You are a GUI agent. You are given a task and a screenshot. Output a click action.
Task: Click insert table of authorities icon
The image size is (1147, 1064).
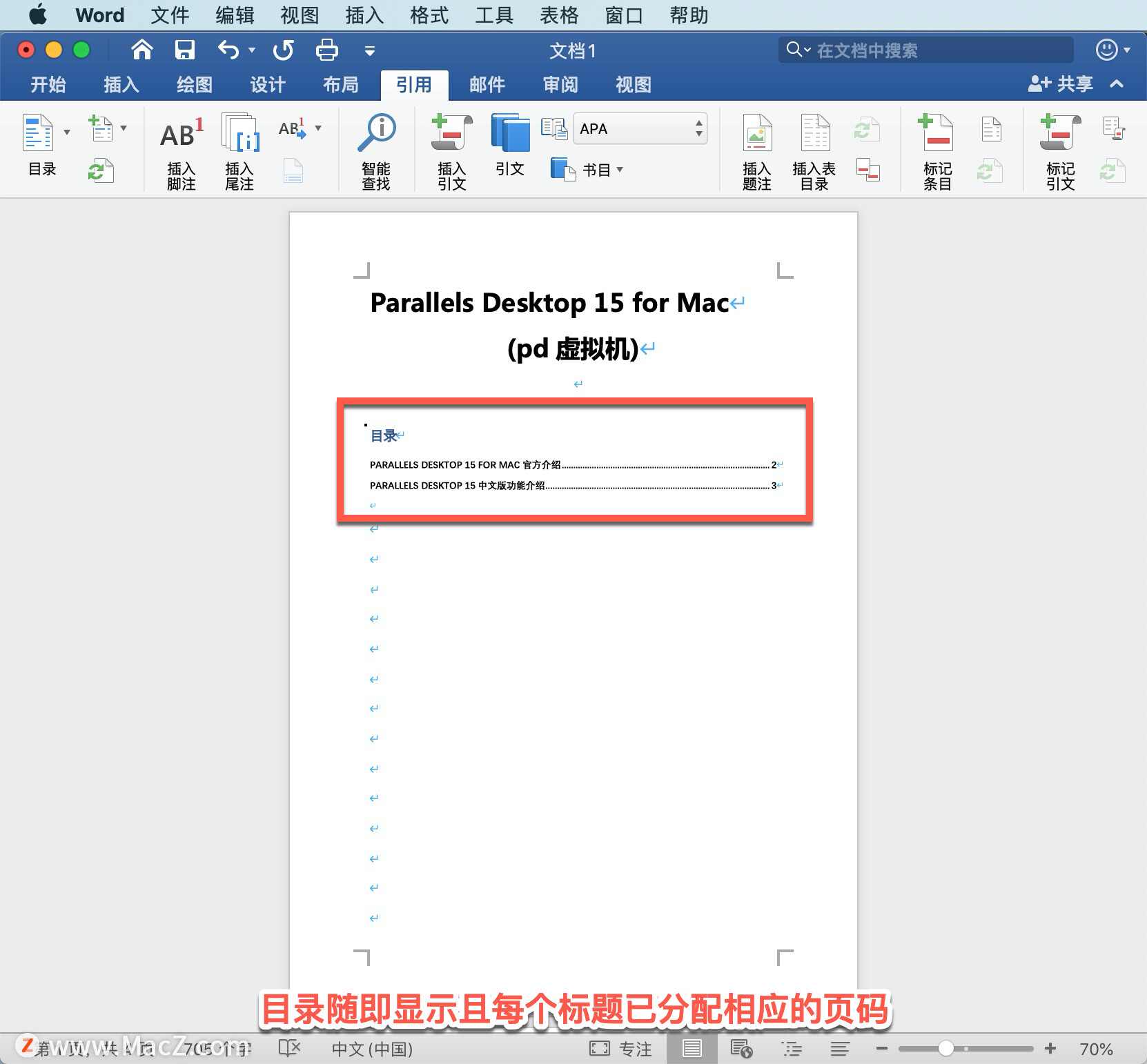pos(1115,129)
